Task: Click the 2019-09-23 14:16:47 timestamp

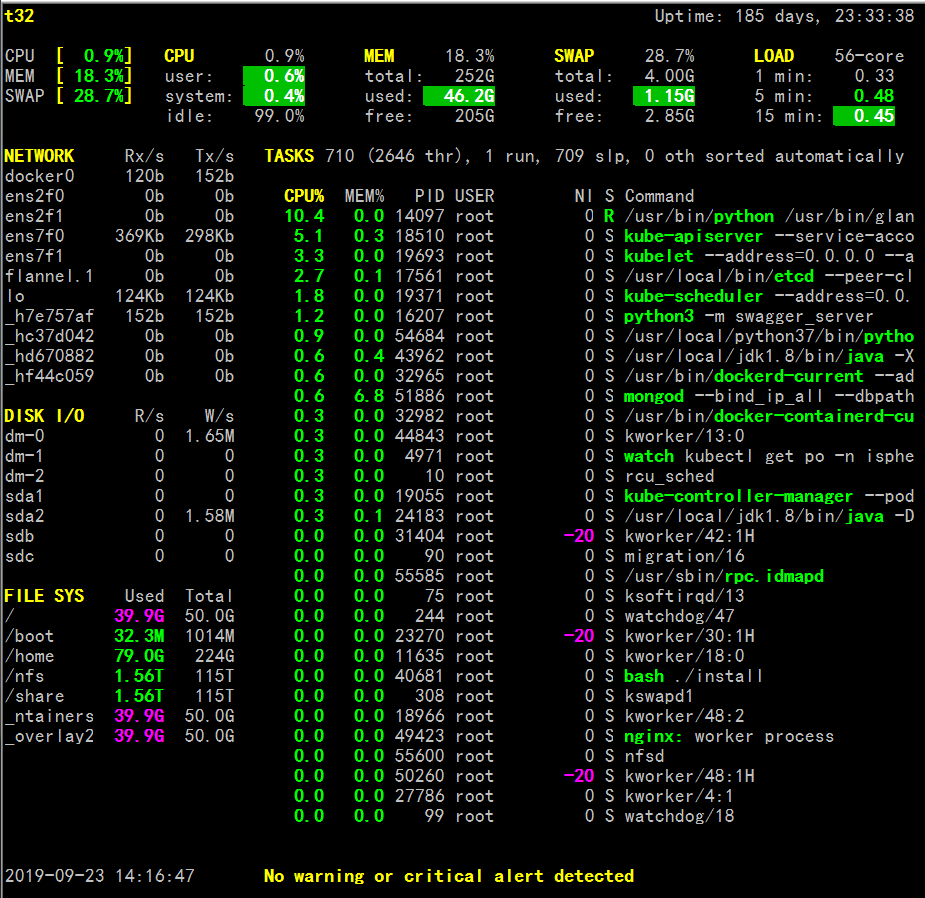Action: coord(100,876)
